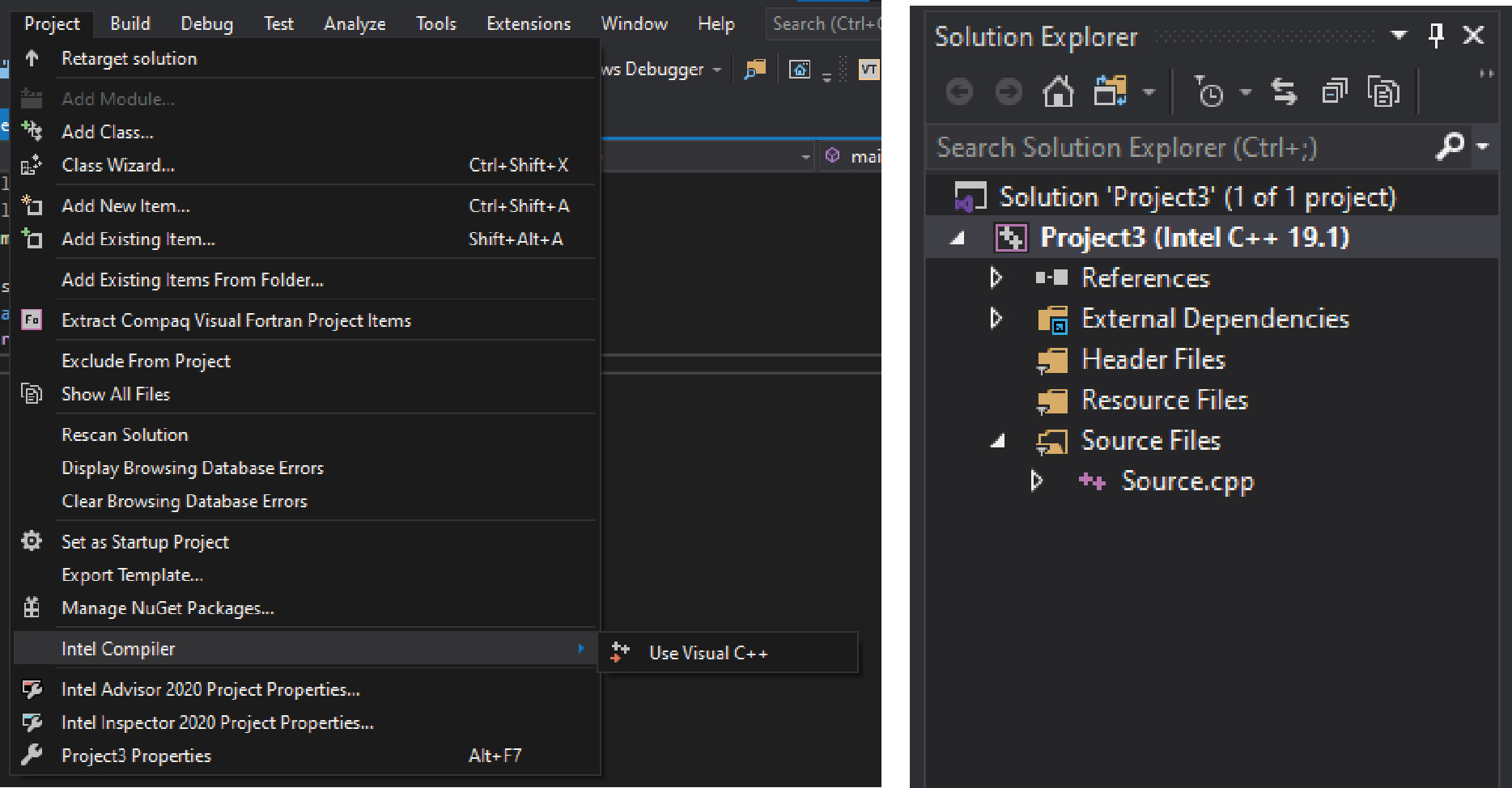Image resolution: width=1512 pixels, height=788 pixels.
Task: Click the Solution Explorer pin icon
Action: point(1436,35)
